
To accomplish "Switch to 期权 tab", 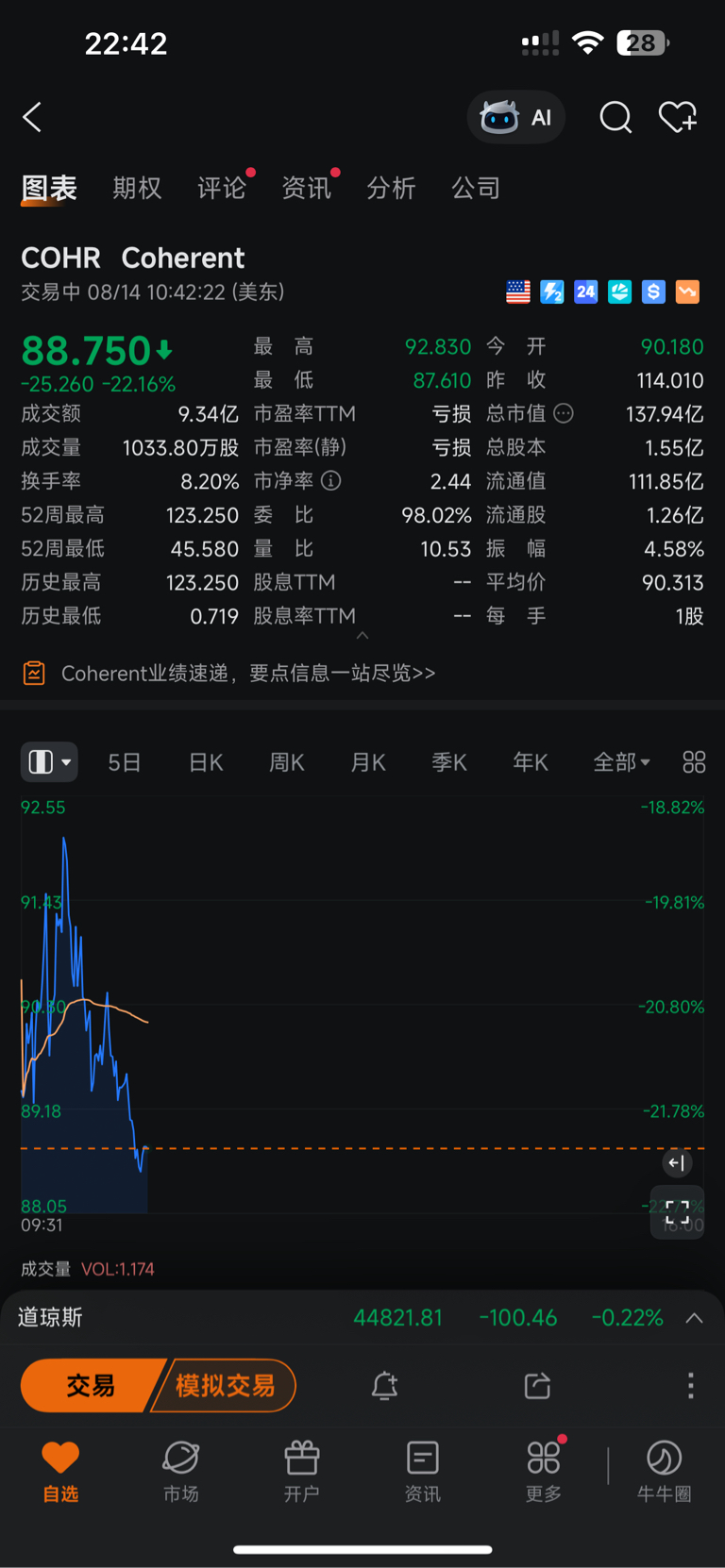I will click(137, 189).
